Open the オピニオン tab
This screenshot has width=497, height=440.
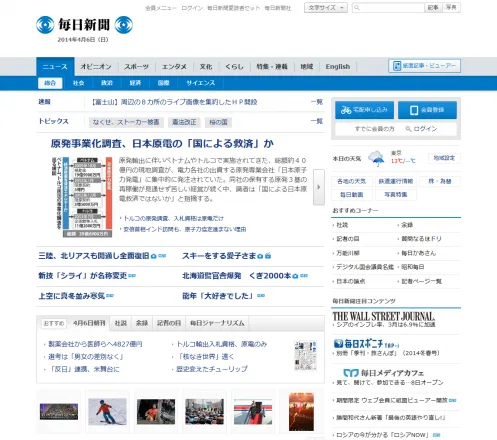click(x=96, y=67)
